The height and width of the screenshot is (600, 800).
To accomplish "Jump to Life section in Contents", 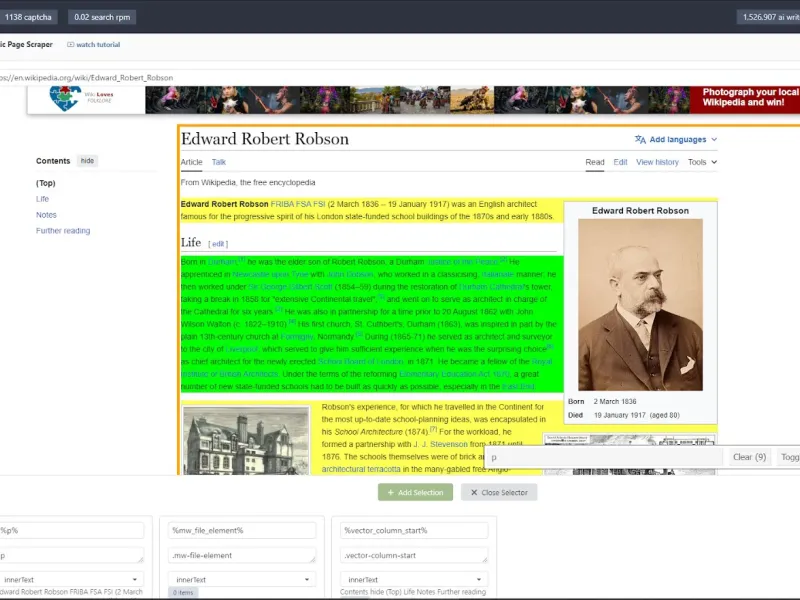I will [x=42, y=199].
